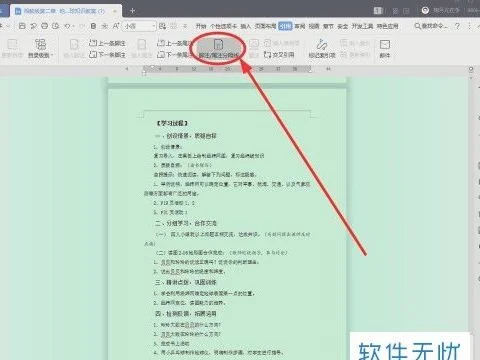Switch to the 视图 ribbon tab
This screenshot has height=360, width=480.
314,26
